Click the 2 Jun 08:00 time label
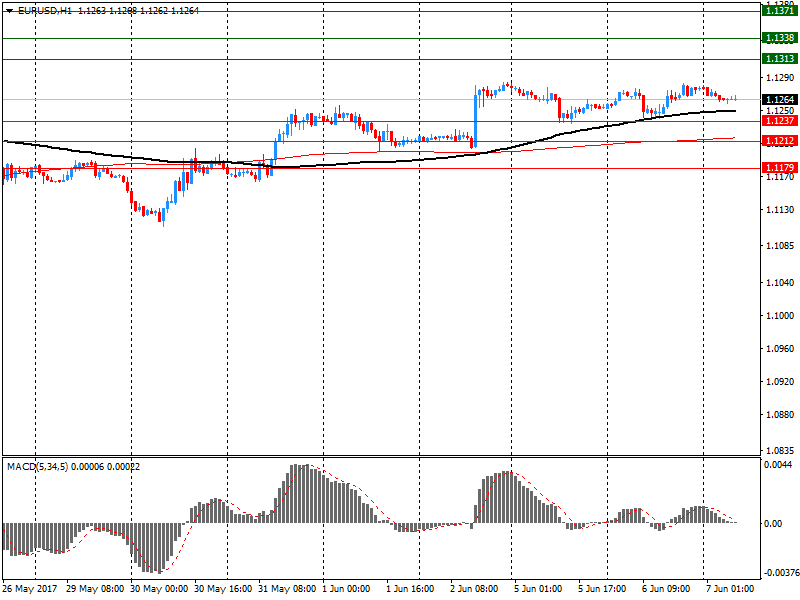800x600 pixels. pos(474,589)
